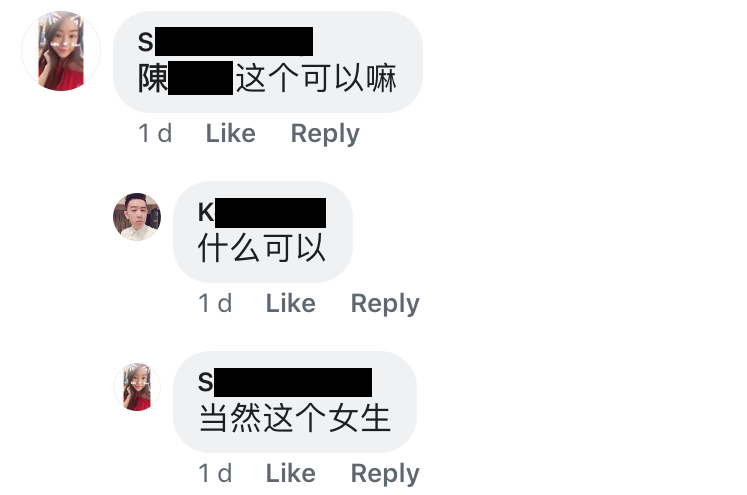Reply to the comment 当然这个女生
747x495 pixels.
(385, 474)
